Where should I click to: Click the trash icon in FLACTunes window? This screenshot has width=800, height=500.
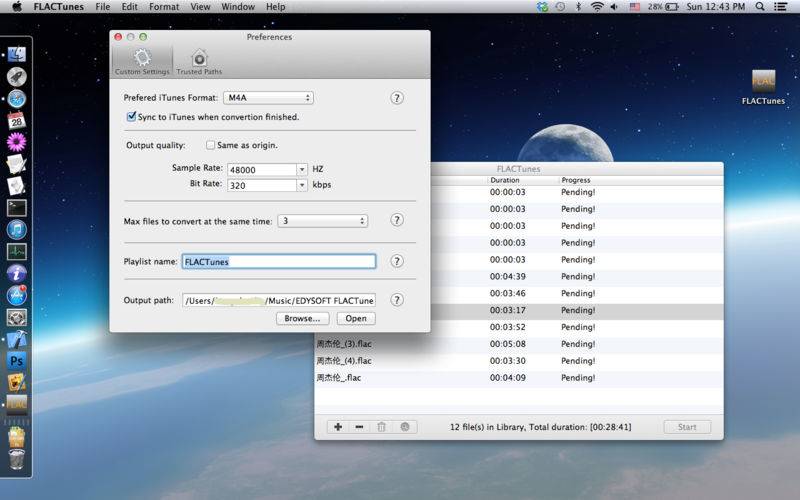click(x=382, y=427)
